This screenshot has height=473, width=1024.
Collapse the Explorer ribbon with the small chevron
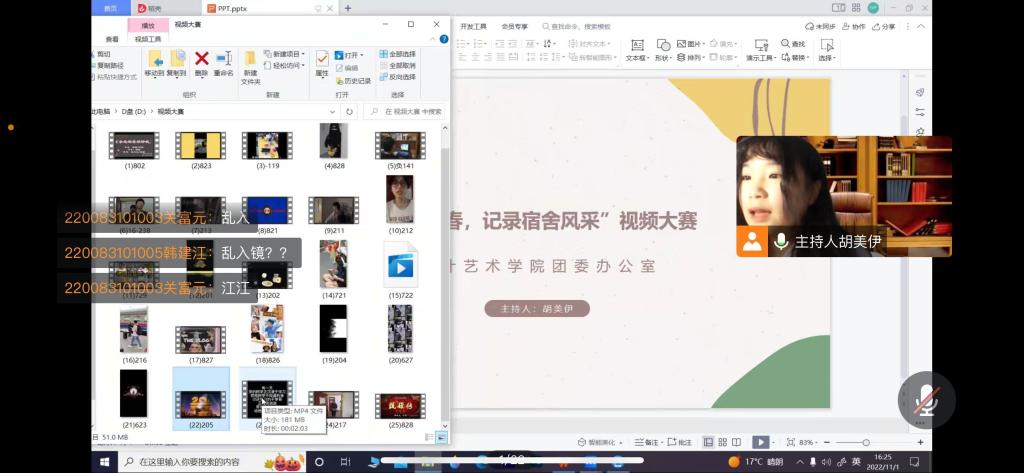434,39
